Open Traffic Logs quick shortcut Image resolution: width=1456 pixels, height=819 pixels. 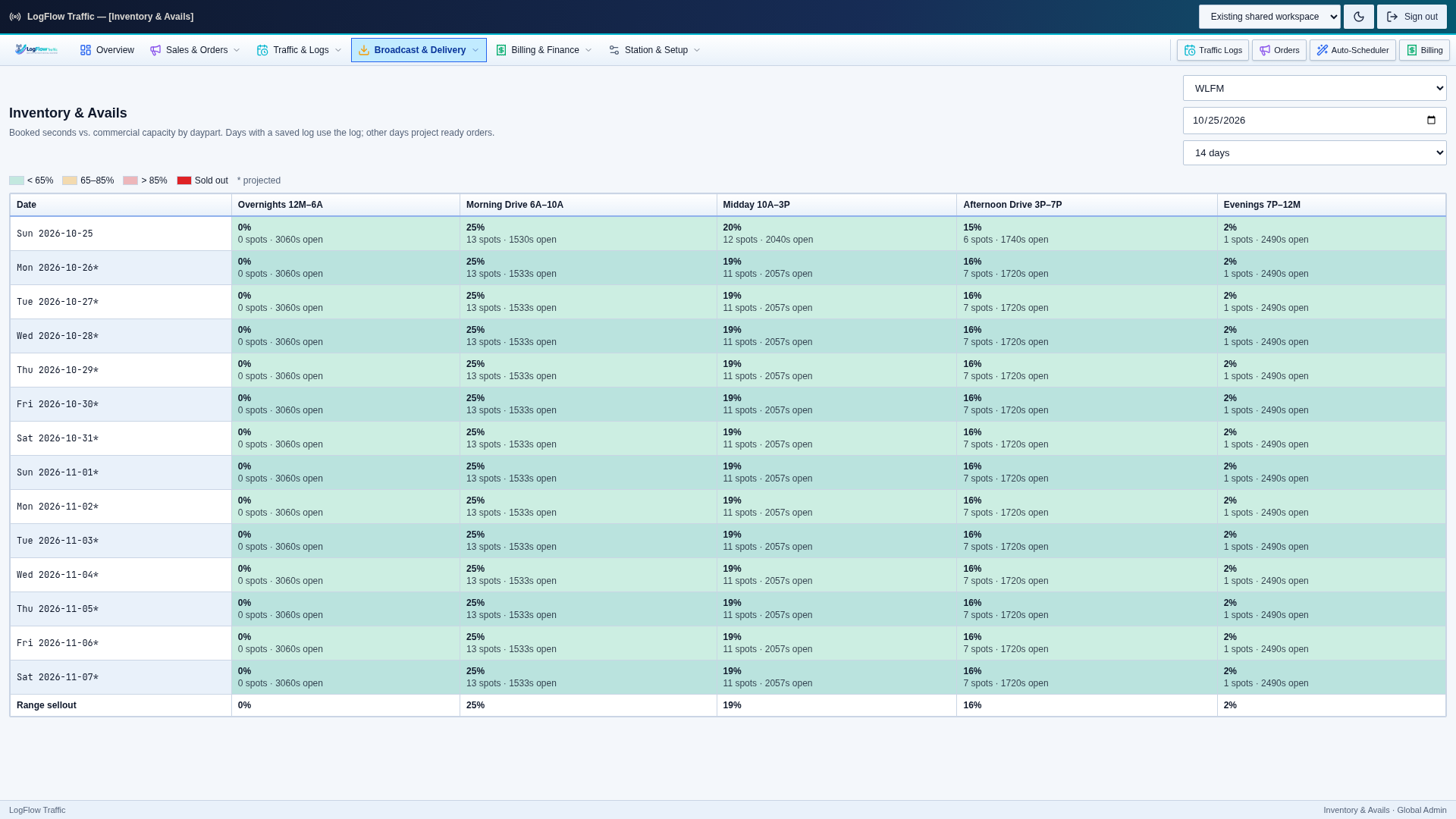click(x=1213, y=50)
